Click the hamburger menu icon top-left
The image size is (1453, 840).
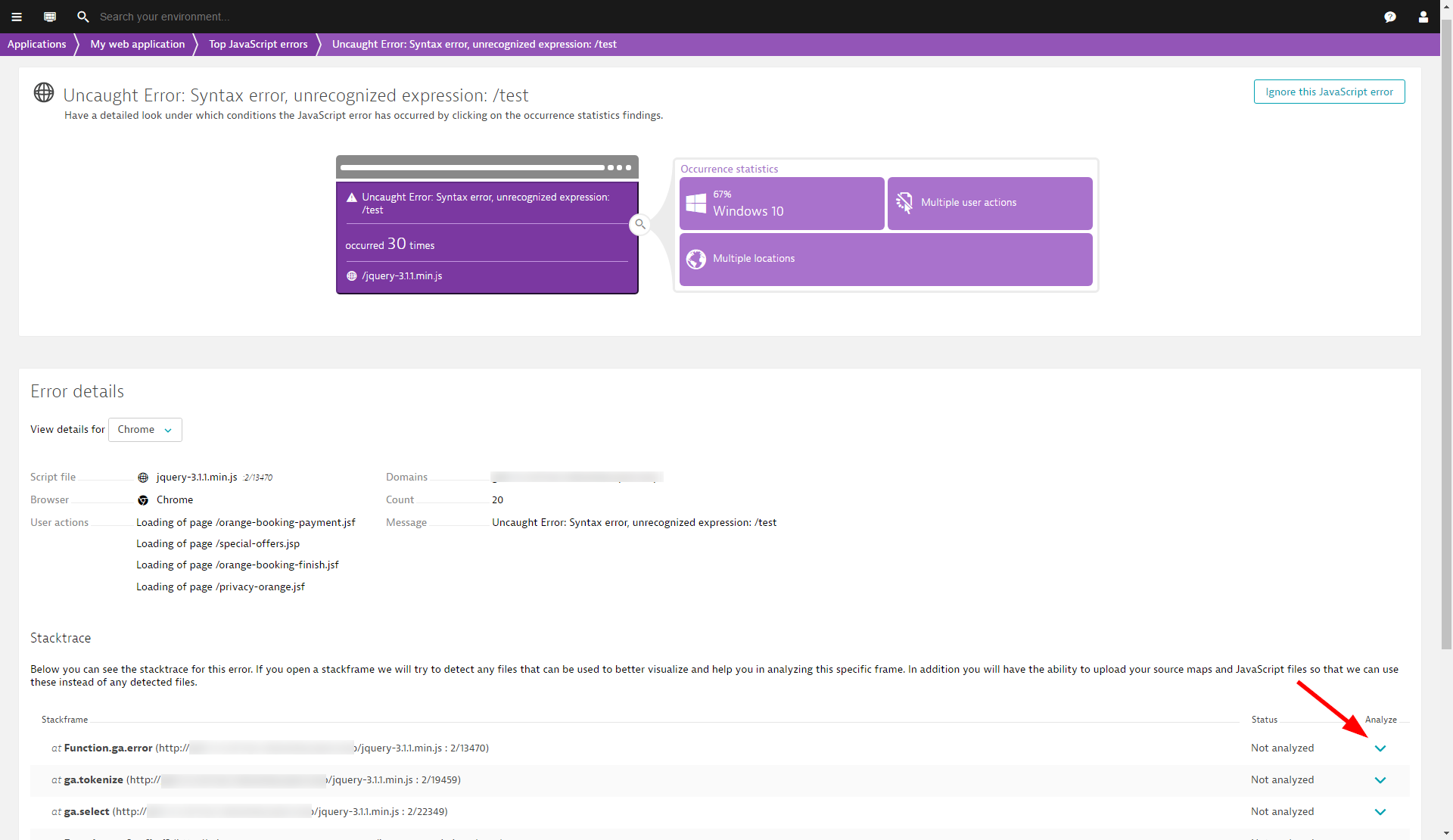pos(17,16)
